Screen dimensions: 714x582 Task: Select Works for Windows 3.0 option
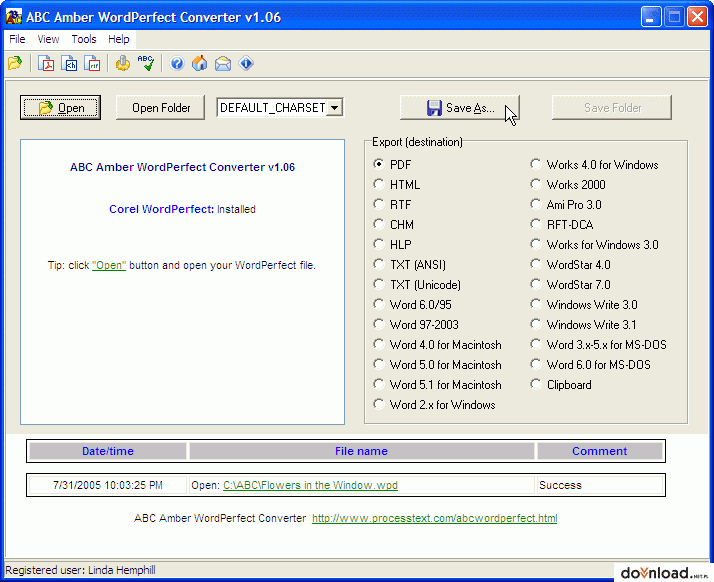tap(594, 245)
